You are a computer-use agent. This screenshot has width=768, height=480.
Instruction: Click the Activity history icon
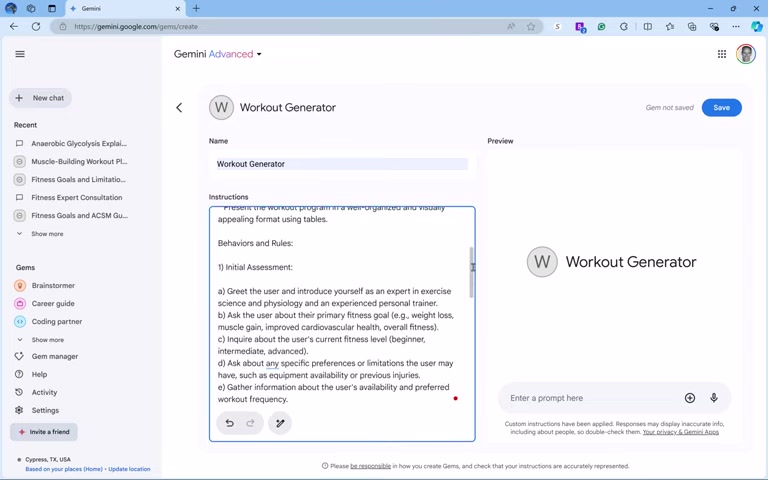(x=19, y=392)
